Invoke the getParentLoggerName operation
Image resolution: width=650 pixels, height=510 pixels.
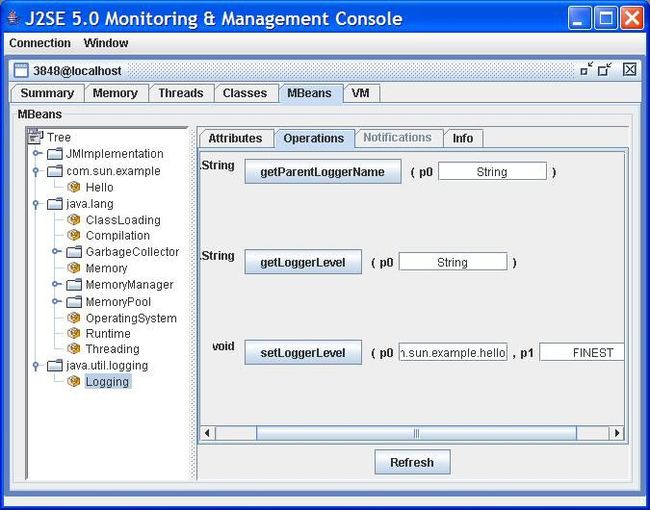(x=323, y=172)
